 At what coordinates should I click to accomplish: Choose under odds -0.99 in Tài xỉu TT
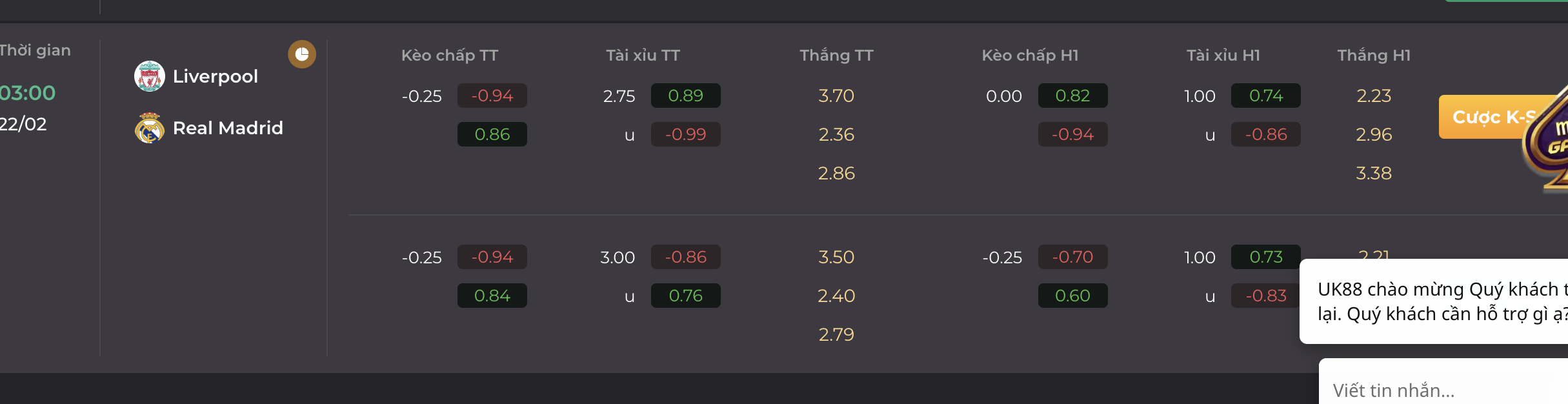click(685, 134)
